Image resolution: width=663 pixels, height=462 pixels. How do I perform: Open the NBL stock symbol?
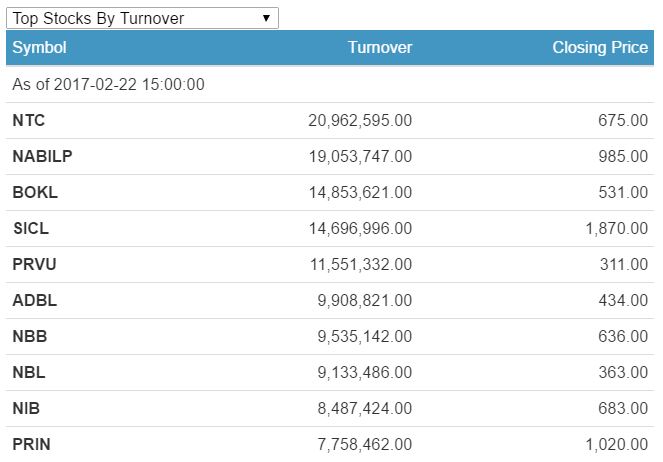29,373
